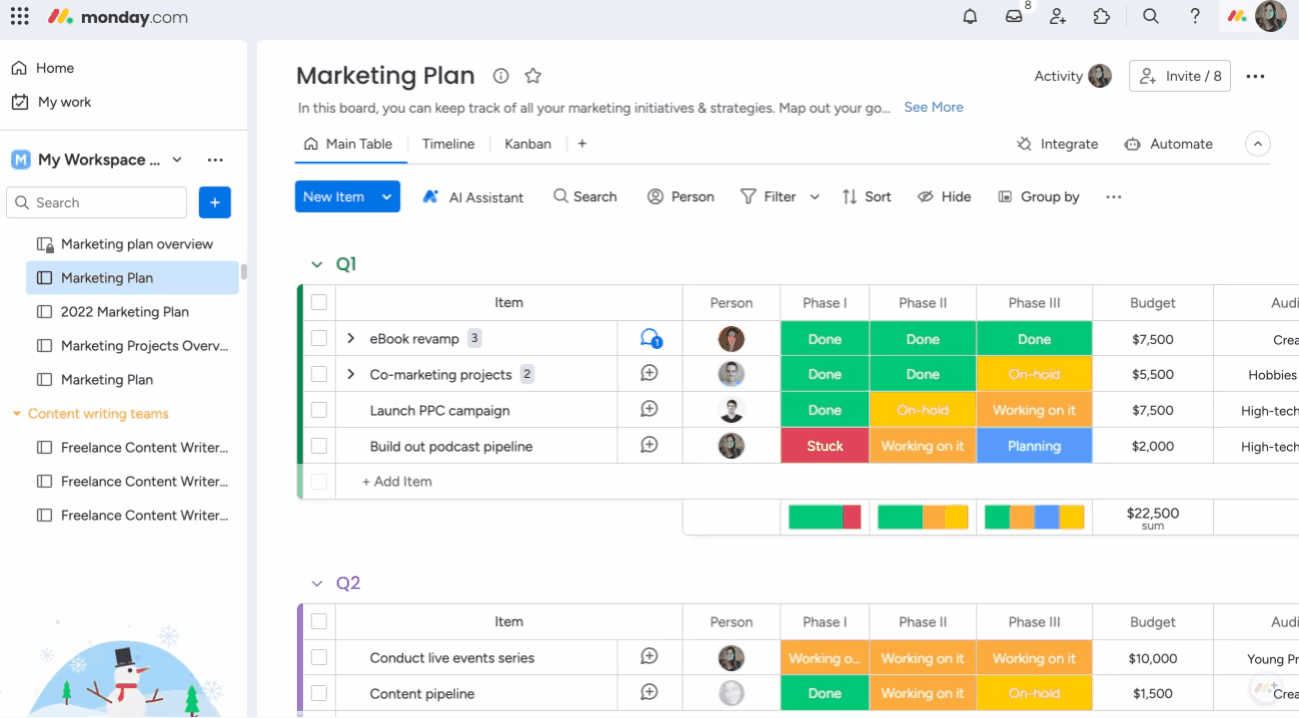Open eBook revamp conversation updates
The width and height of the screenshot is (1299, 718).
click(x=650, y=339)
